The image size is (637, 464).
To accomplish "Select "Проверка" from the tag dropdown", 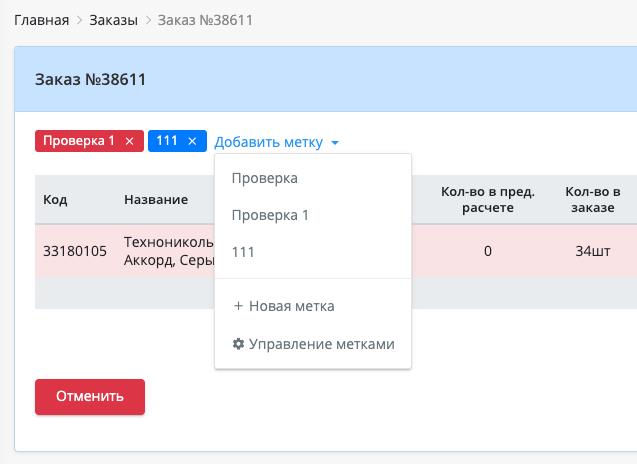I will tap(265, 178).
